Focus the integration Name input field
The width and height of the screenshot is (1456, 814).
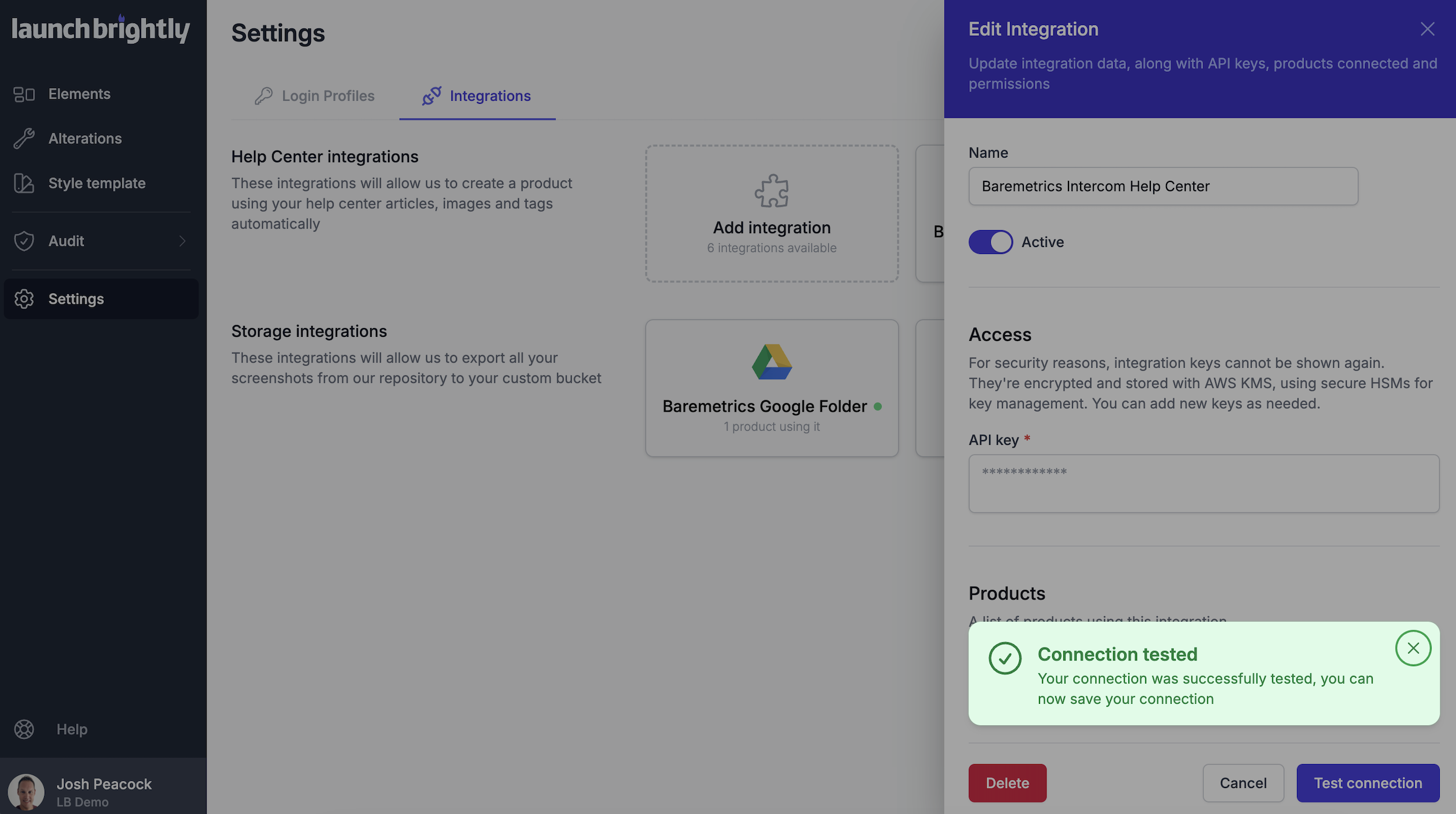click(1162, 186)
